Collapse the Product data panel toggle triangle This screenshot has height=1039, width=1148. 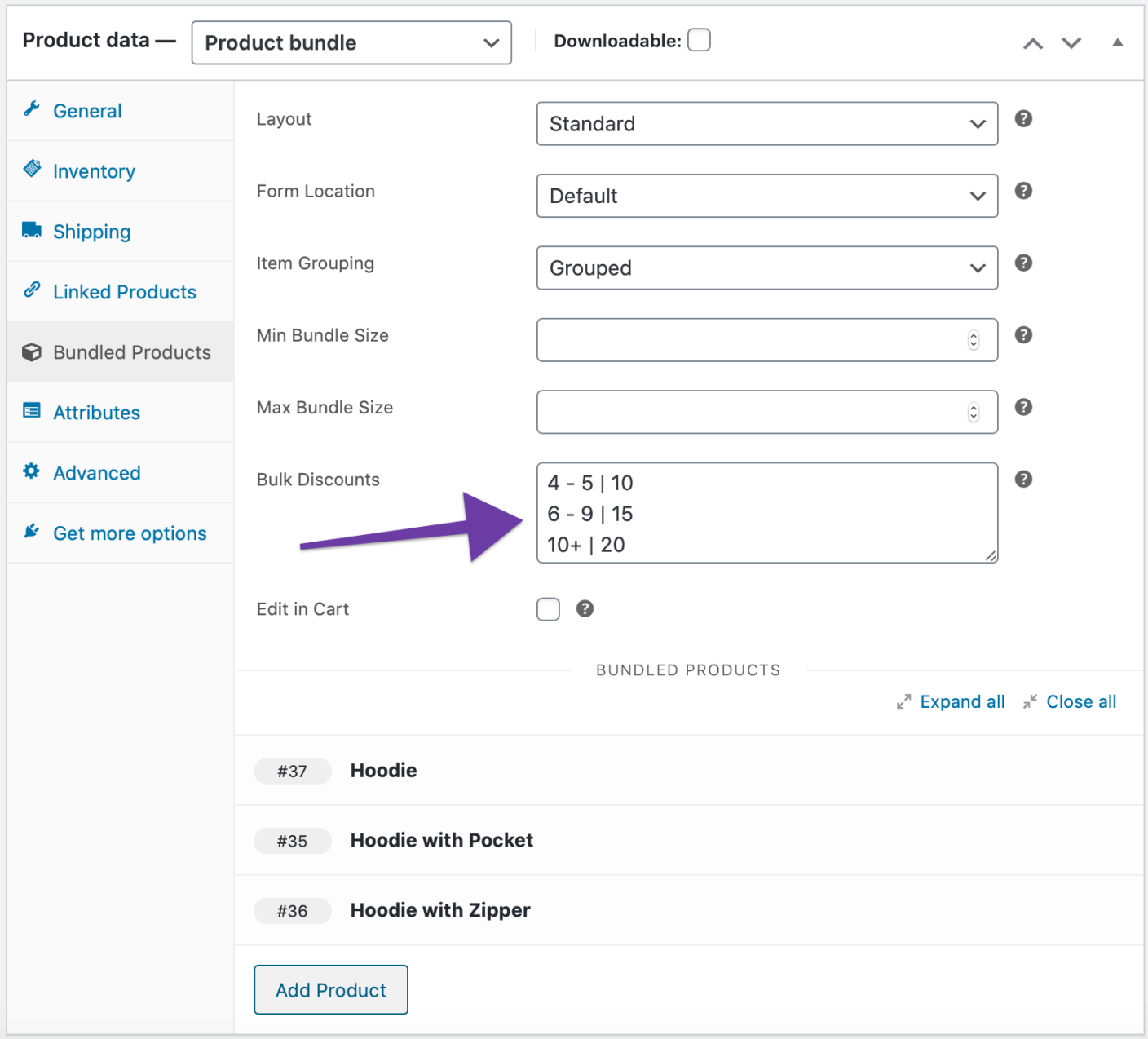coord(1118,42)
